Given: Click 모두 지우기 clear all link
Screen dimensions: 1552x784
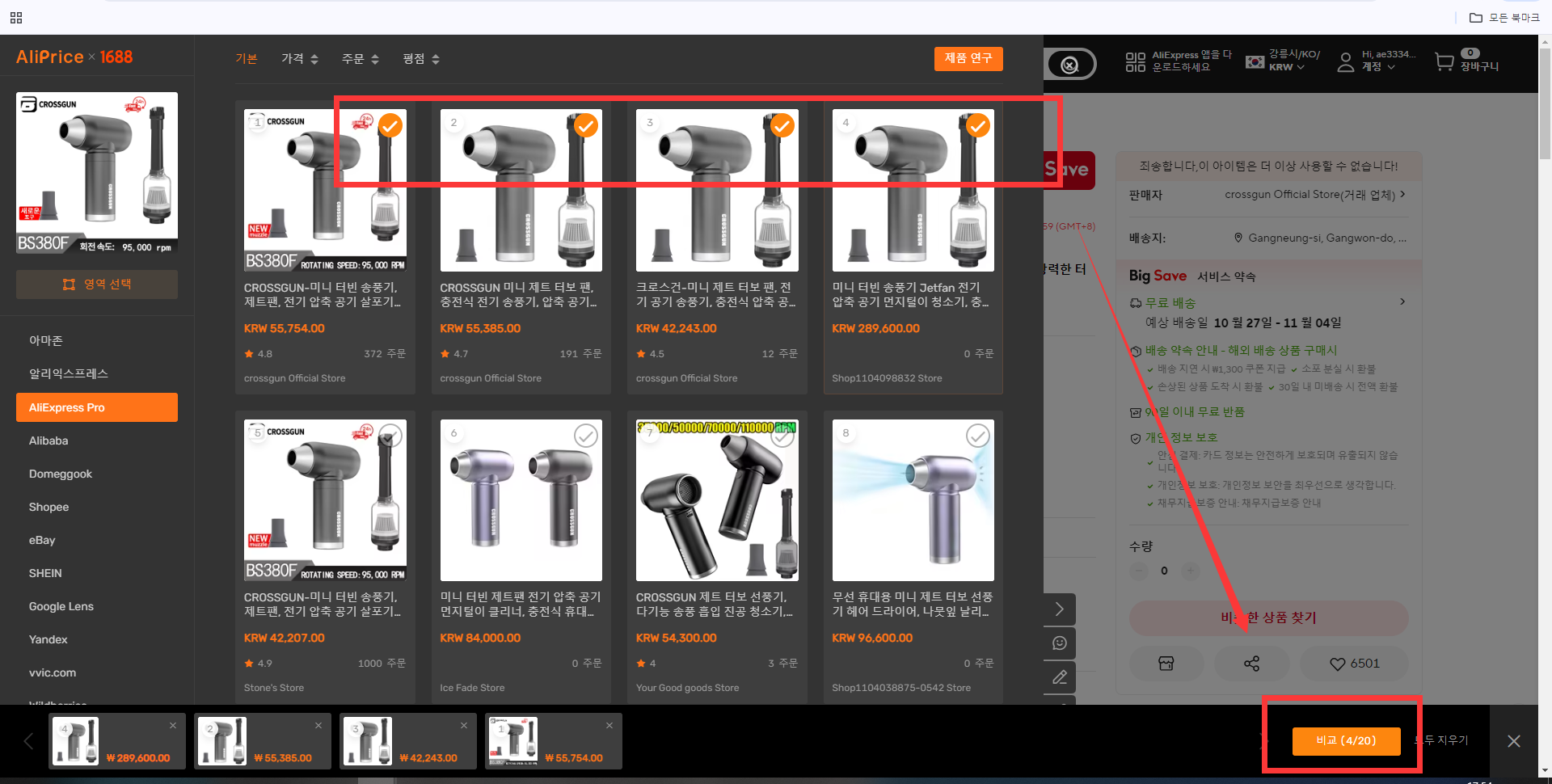Looking at the screenshot, I should click(x=1443, y=740).
